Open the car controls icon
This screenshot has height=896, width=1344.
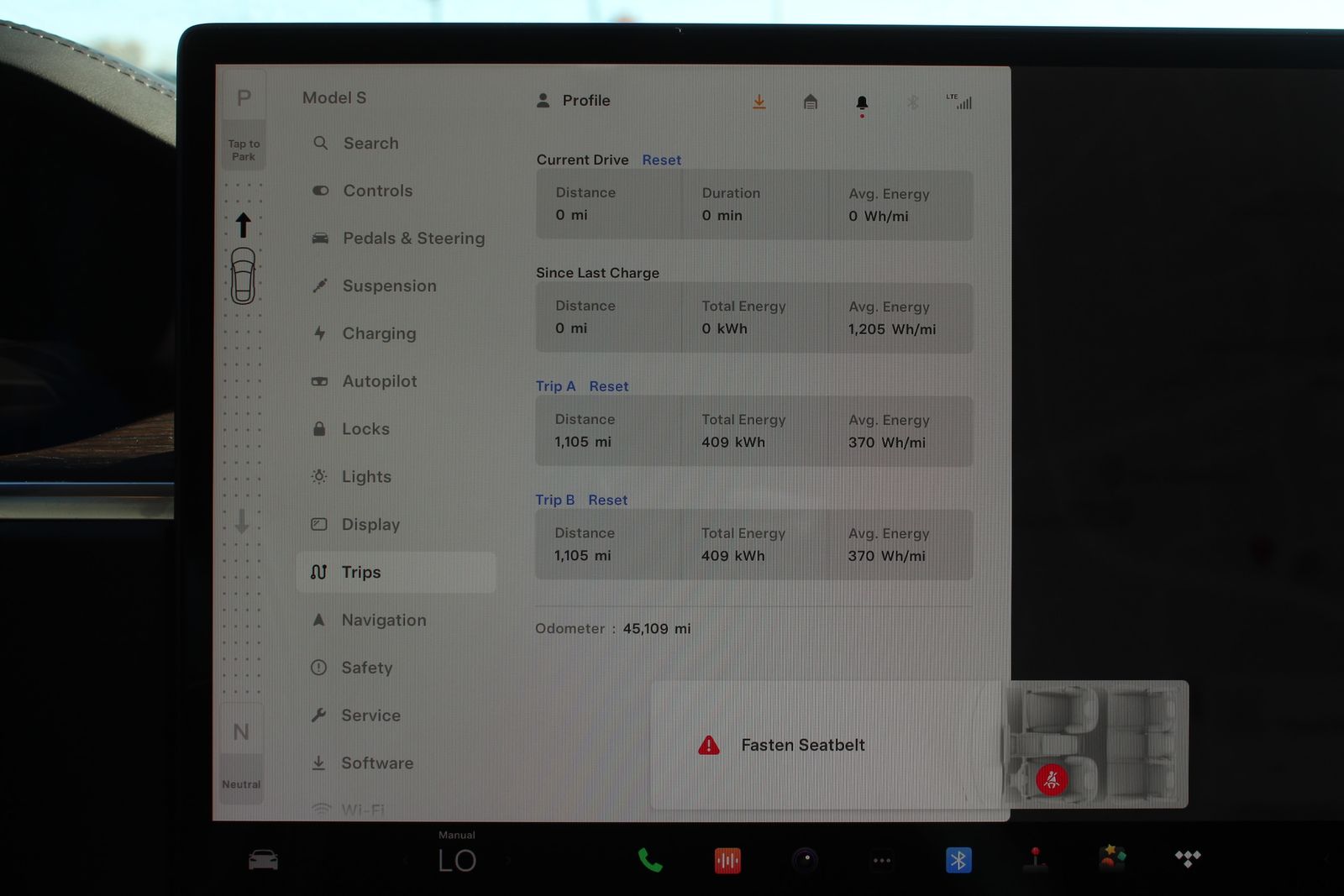(x=263, y=860)
